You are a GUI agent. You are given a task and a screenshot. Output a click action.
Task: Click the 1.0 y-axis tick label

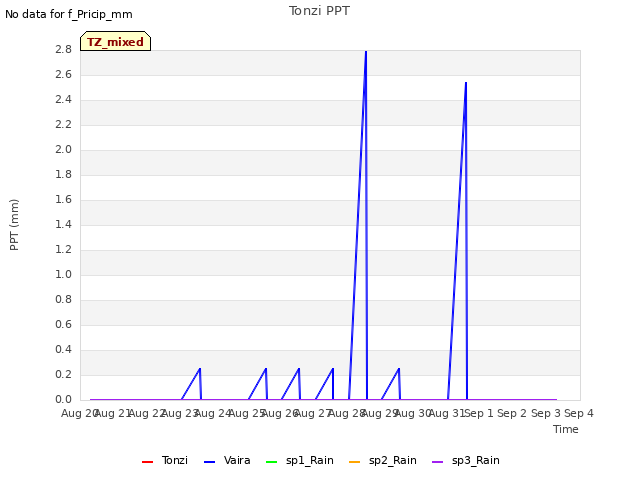point(63,274)
